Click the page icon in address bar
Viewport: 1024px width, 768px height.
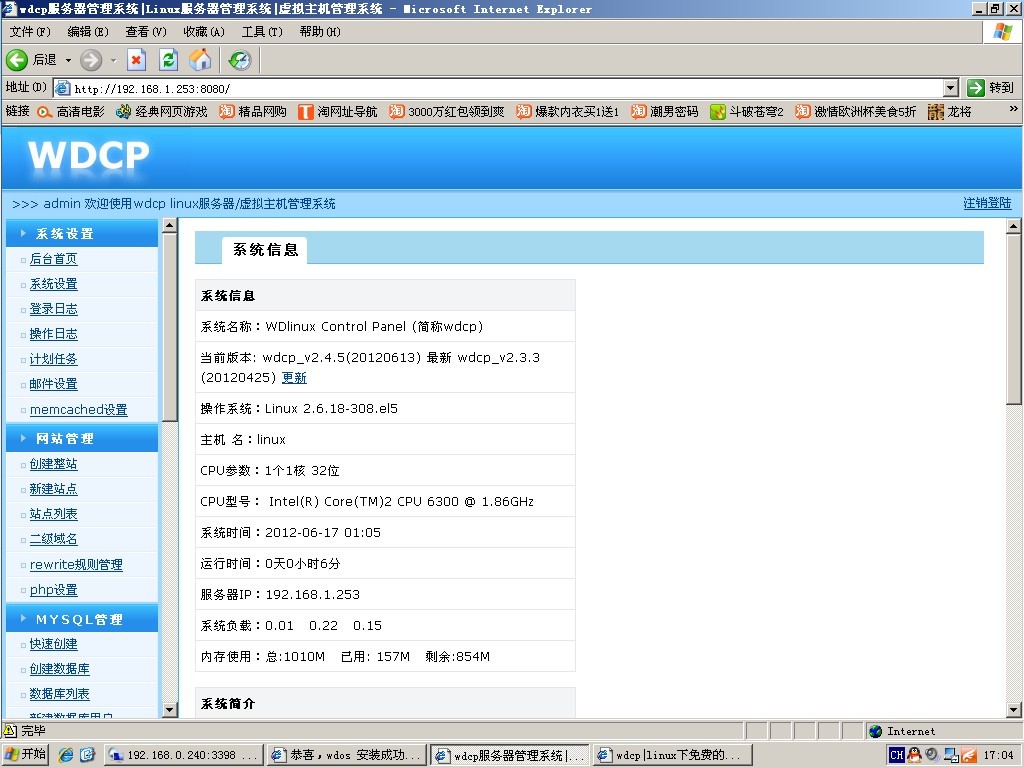tap(62, 88)
